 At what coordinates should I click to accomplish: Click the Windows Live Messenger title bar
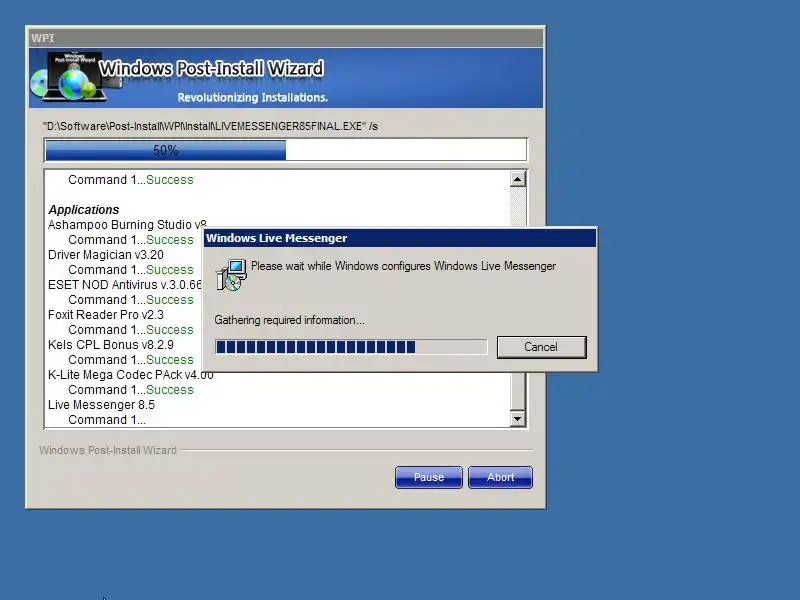pyautogui.click(x=399, y=238)
